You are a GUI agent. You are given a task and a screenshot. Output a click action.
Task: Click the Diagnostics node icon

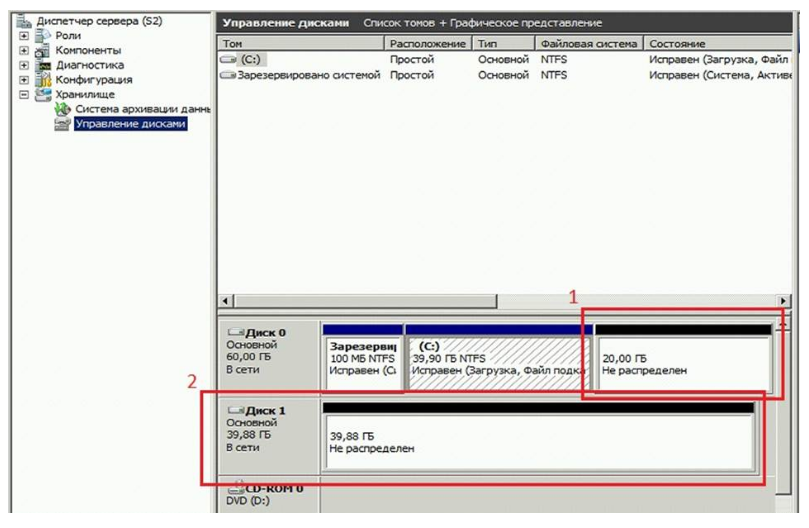click(x=43, y=66)
